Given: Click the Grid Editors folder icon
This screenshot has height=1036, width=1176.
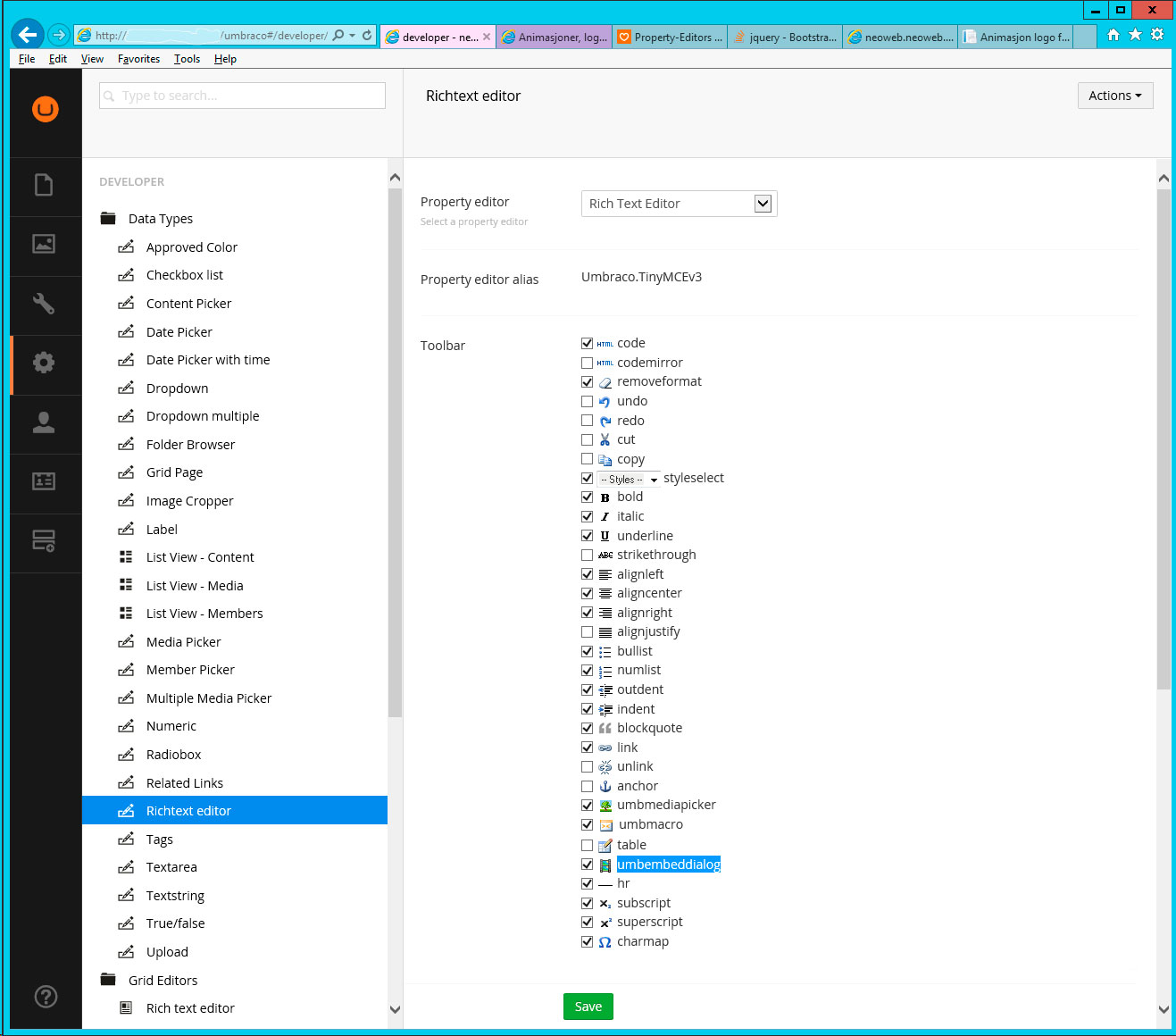Looking at the screenshot, I should pos(109,980).
